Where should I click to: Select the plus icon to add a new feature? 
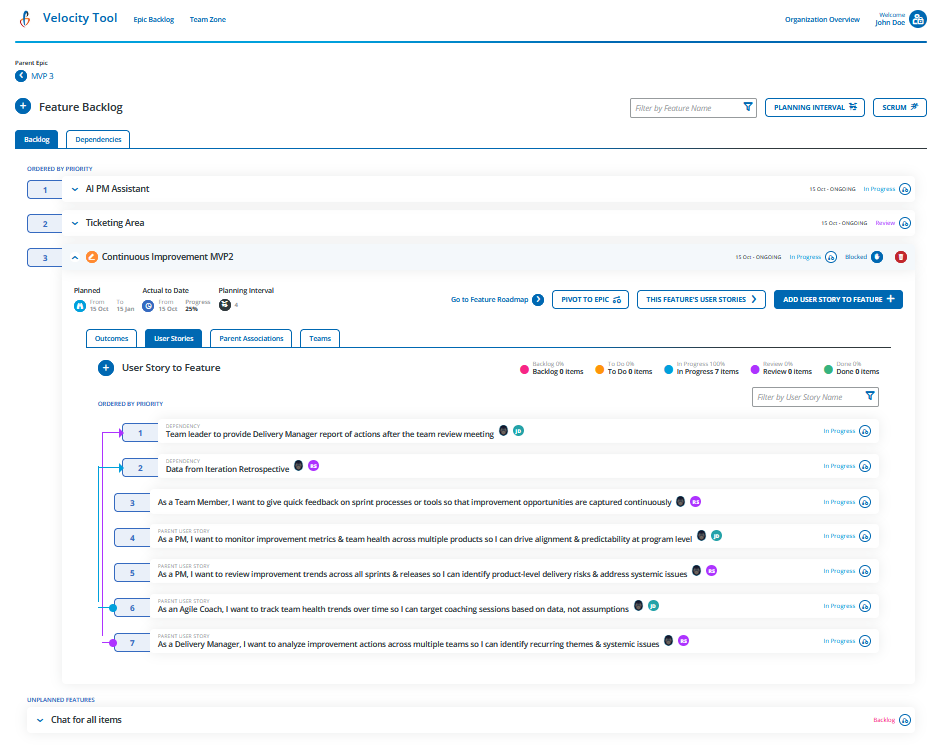pos(22,107)
